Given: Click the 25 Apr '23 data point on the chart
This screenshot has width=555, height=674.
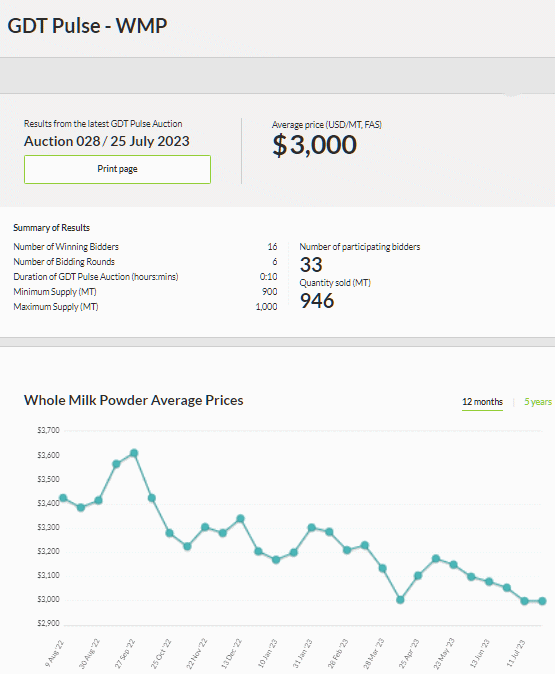Looking at the screenshot, I should point(418,576).
